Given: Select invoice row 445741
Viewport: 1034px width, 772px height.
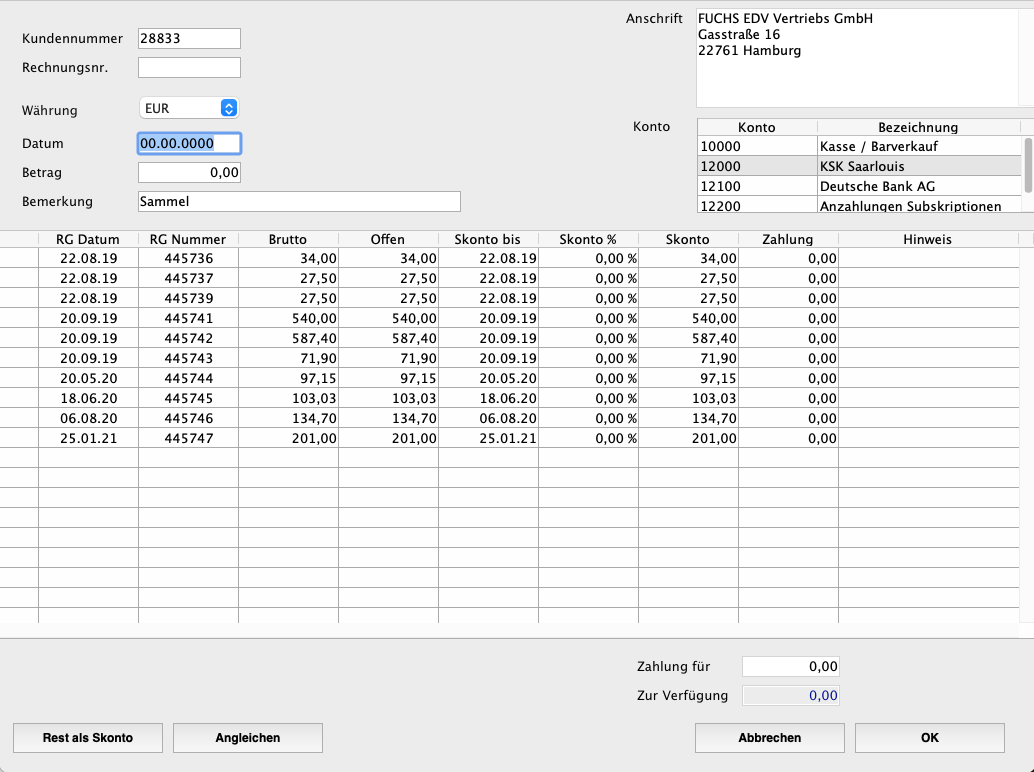Looking at the screenshot, I should (188, 318).
